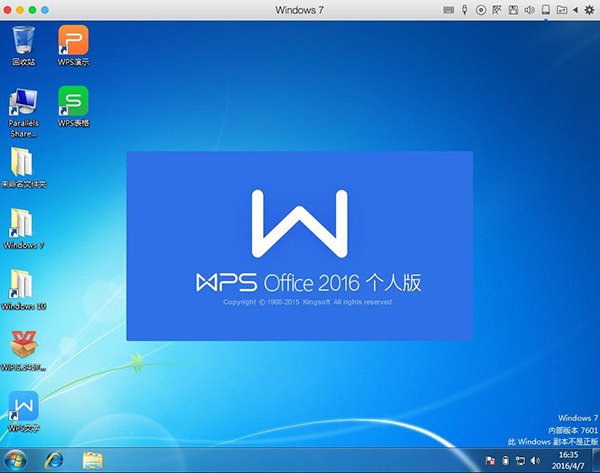Open the Windows 7 folder shortcut

[24, 229]
